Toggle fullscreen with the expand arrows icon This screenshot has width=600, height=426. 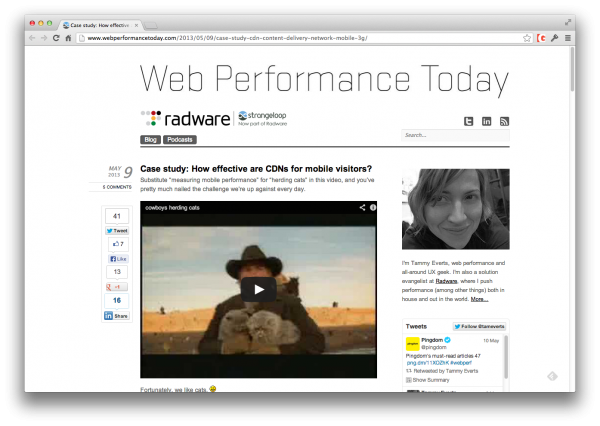point(568,23)
